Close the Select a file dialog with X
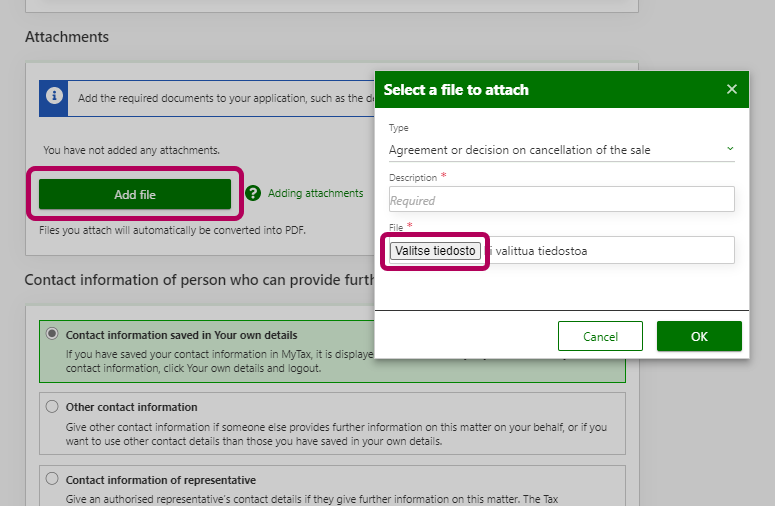 [731, 89]
